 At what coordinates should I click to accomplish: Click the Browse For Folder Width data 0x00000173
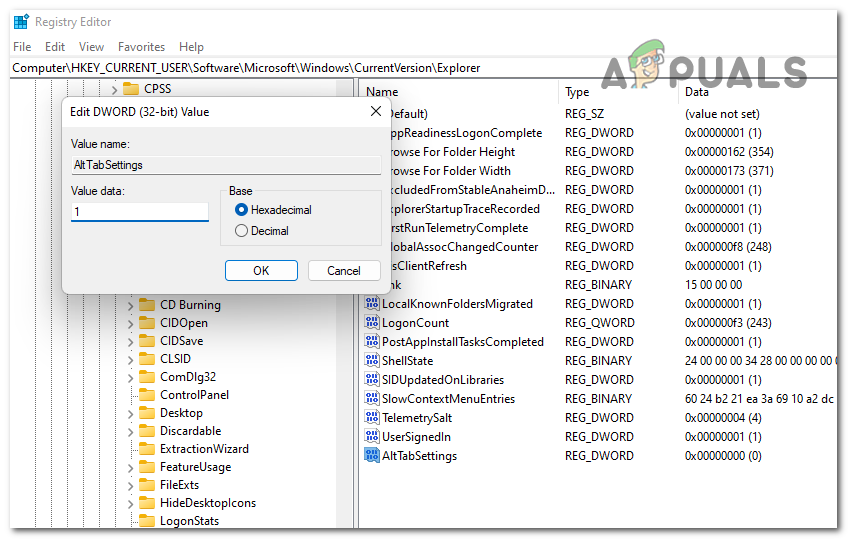tap(729, 171)
